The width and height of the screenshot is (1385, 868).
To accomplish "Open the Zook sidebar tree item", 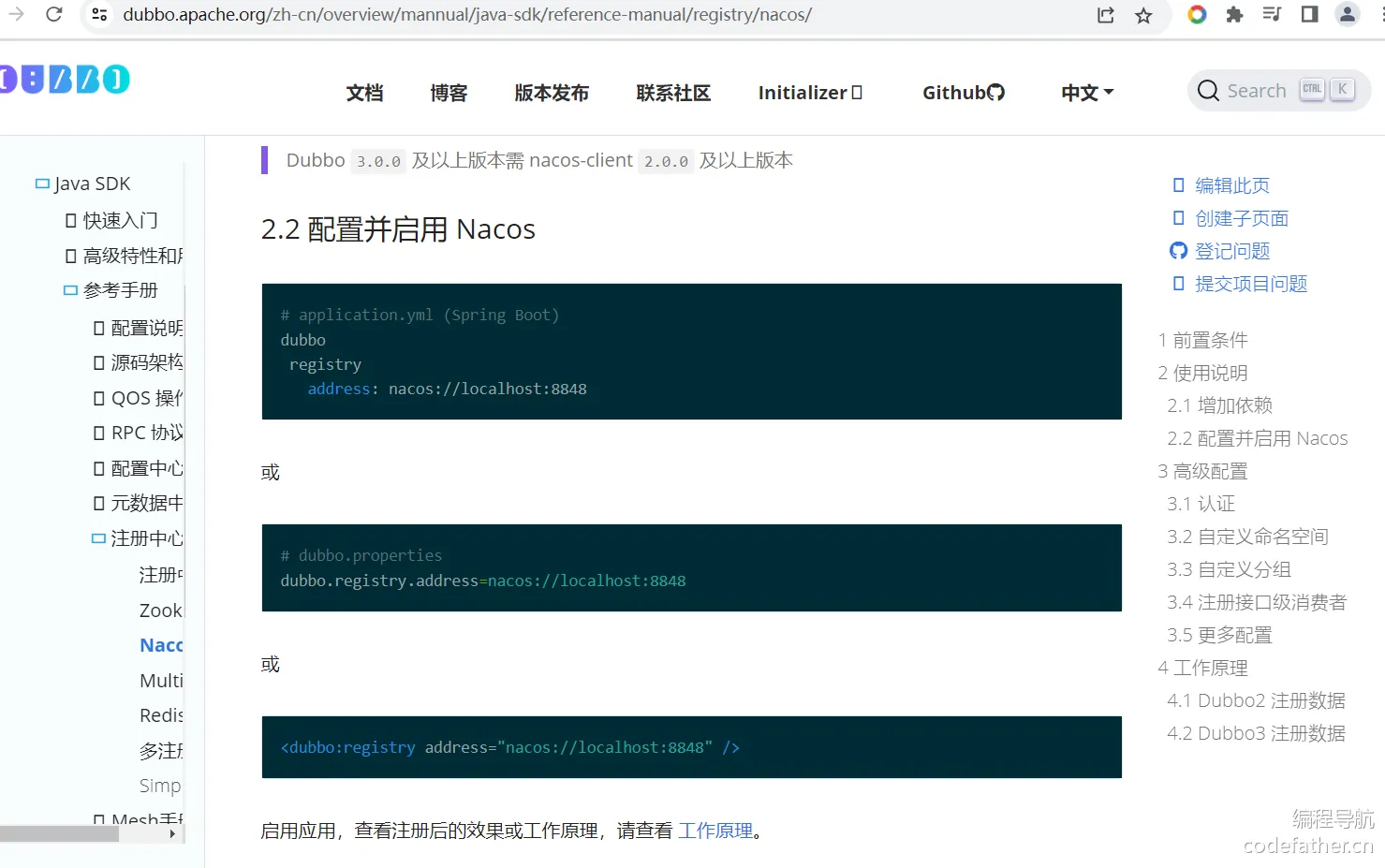I will pos(161,611).
